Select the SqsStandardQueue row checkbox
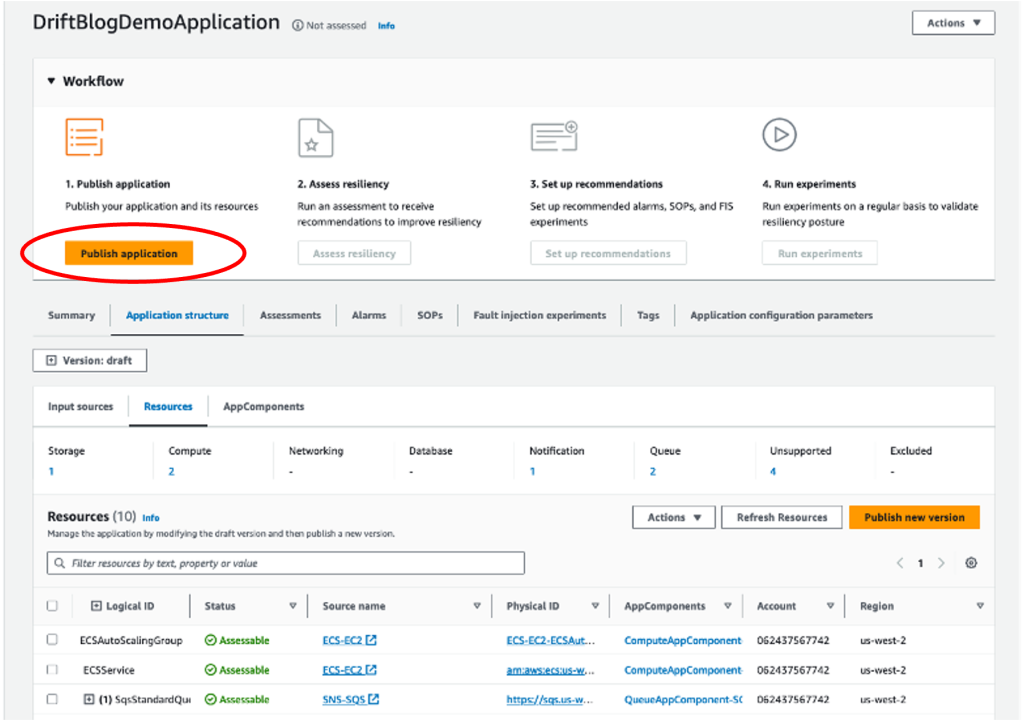 52,699
